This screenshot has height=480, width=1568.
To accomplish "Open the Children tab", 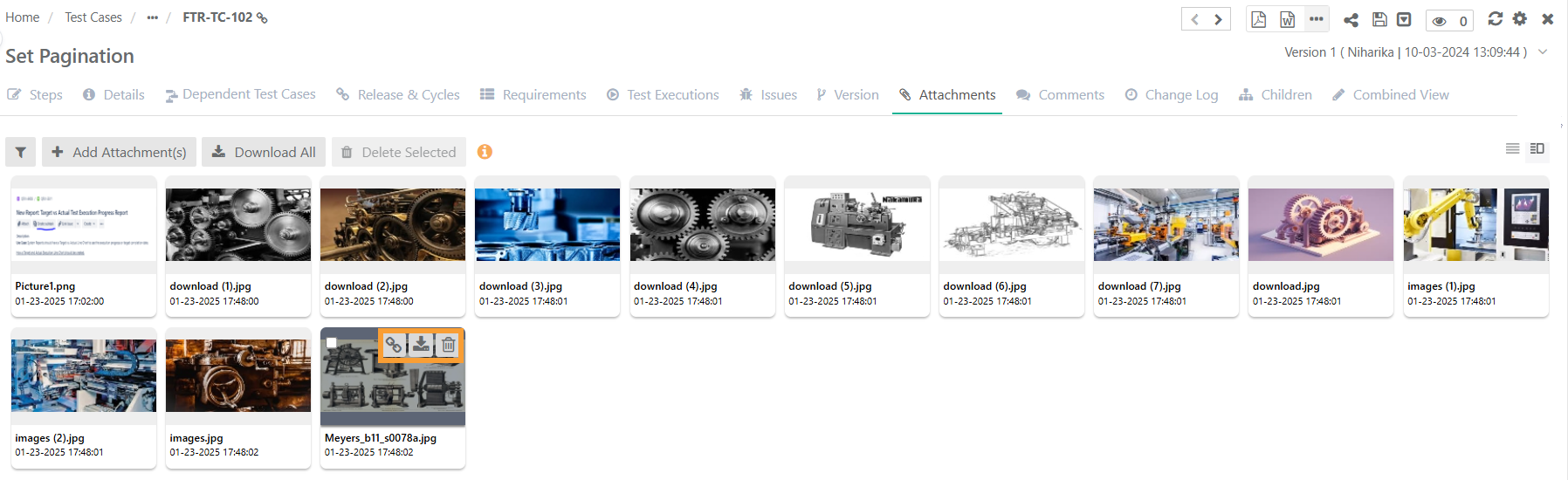I will (x=1276, y=94).
